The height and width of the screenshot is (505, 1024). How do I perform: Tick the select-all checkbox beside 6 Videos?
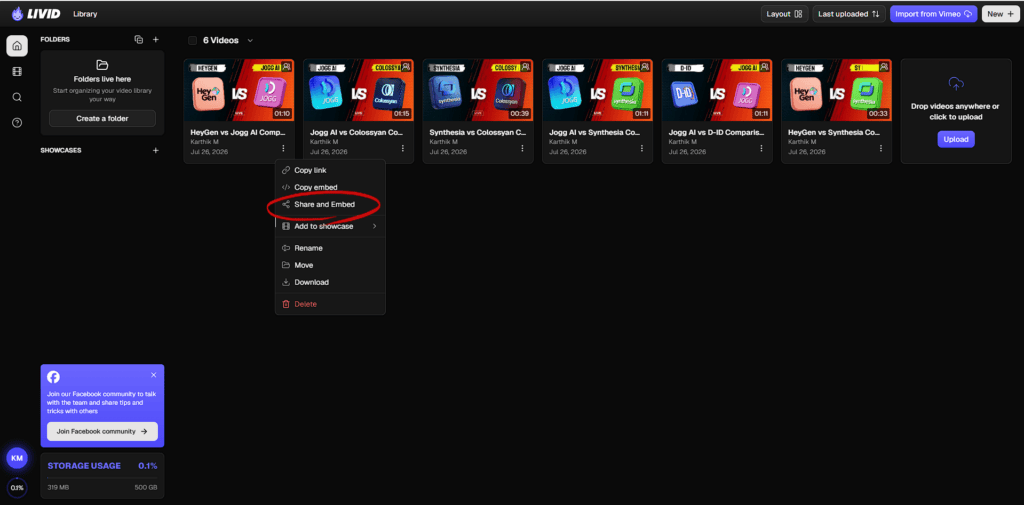193,41
